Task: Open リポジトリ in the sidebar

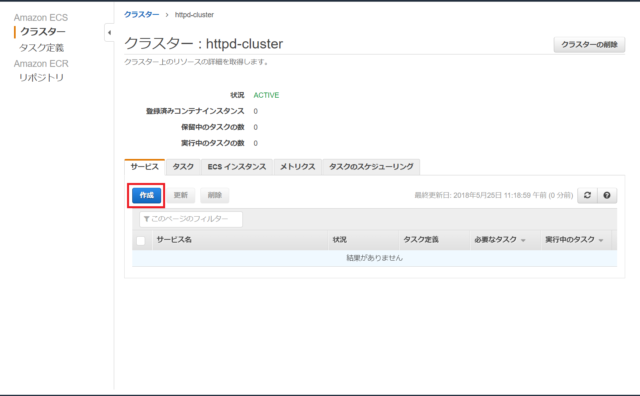Action: 42,78
